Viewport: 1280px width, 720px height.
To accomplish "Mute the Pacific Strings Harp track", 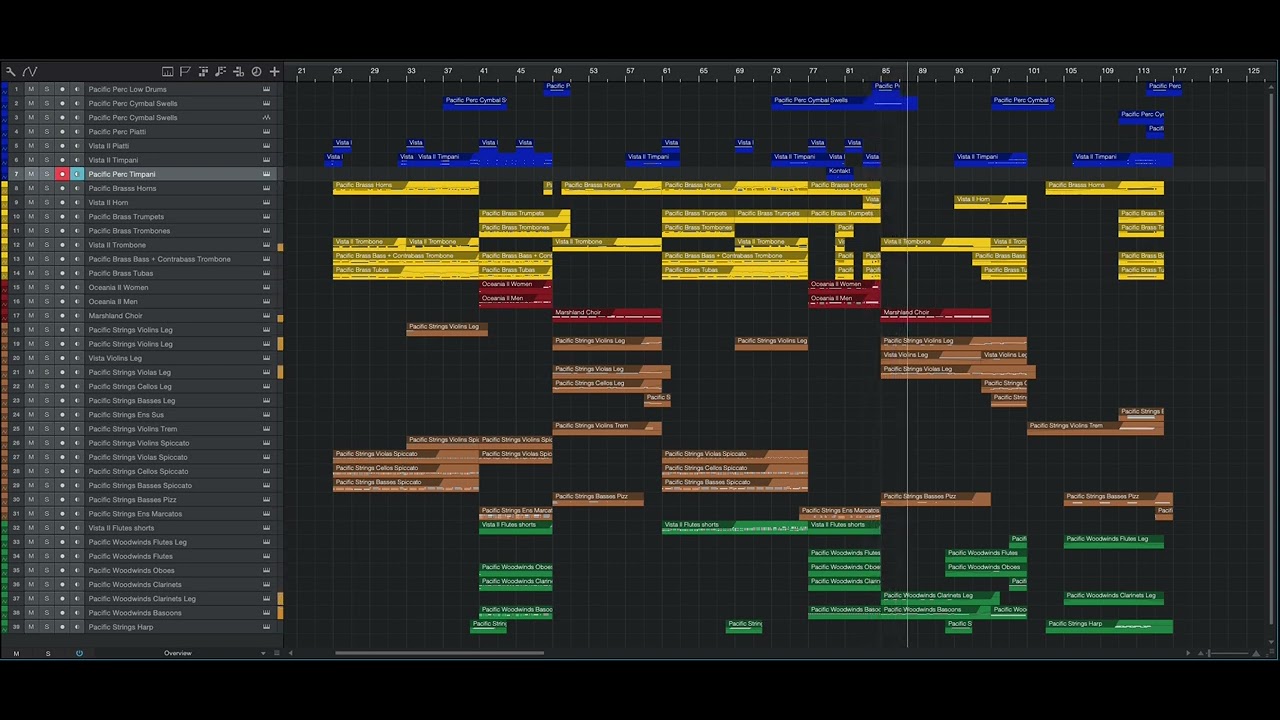I will tap(31, 627).
